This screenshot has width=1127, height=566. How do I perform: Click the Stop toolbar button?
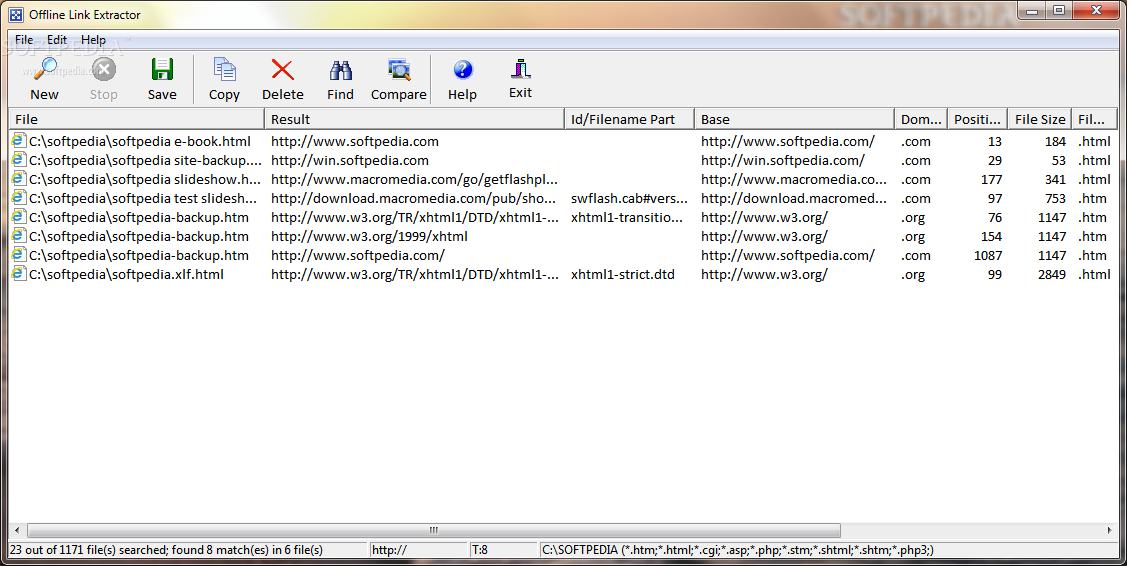[x=104, y=79]
